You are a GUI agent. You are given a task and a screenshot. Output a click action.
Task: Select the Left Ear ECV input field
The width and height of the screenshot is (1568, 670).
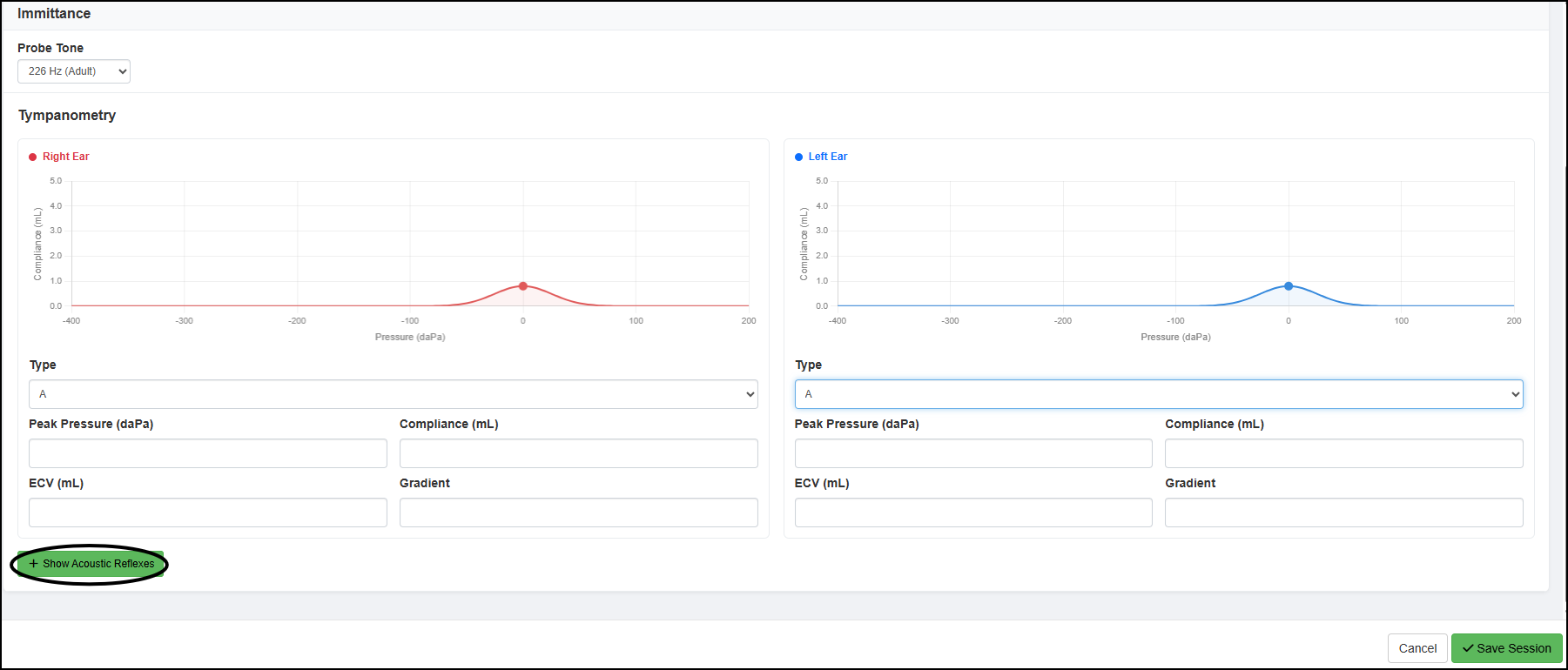[x=972, y=513]
